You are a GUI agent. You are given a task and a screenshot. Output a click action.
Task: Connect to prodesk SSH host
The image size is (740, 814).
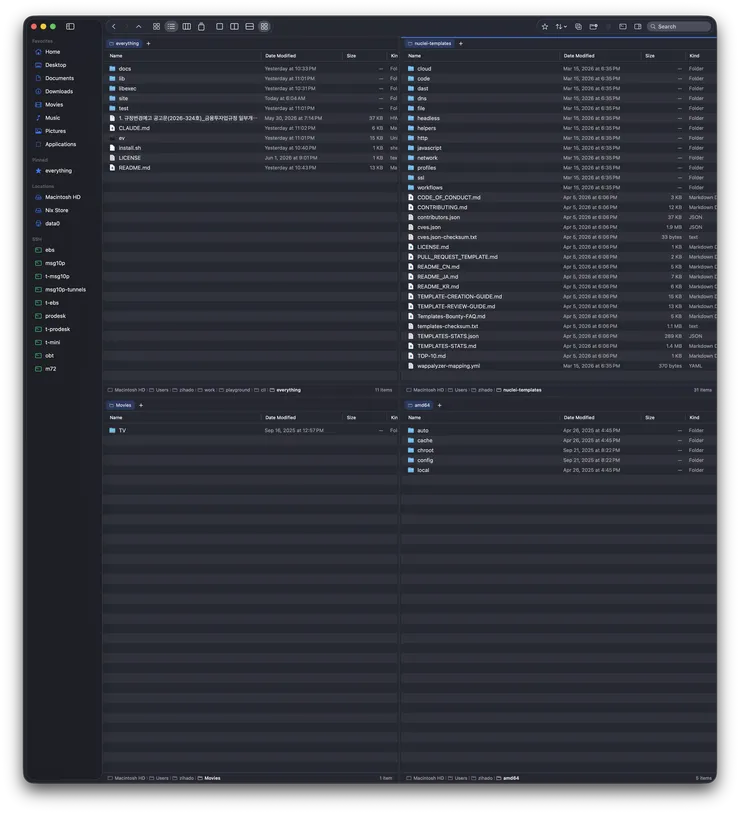(x=55, y=316)
